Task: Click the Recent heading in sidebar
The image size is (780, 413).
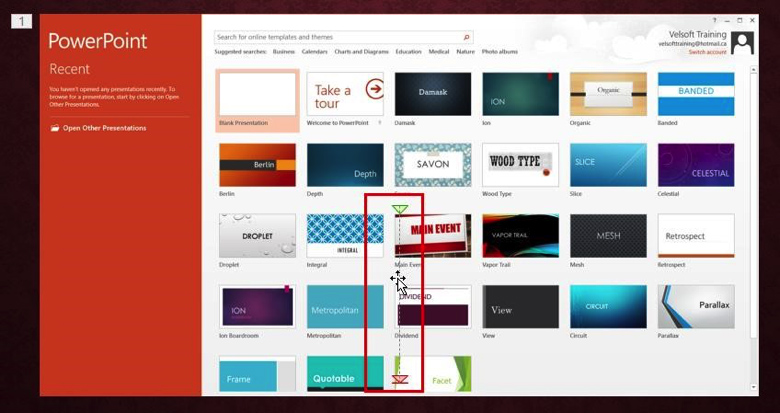Action: [70, 69]
